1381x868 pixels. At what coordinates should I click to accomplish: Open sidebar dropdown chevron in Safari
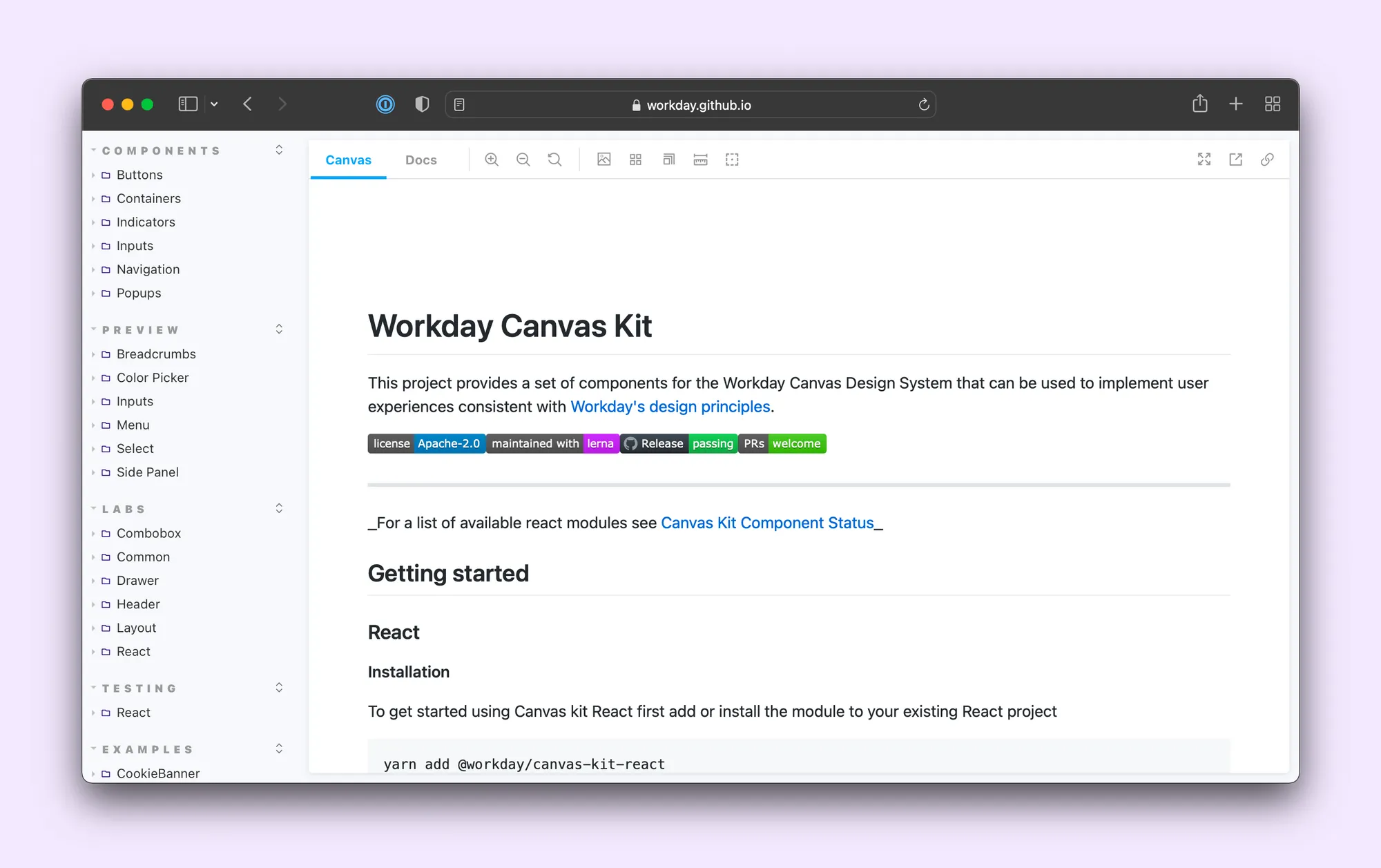[214, 104]
